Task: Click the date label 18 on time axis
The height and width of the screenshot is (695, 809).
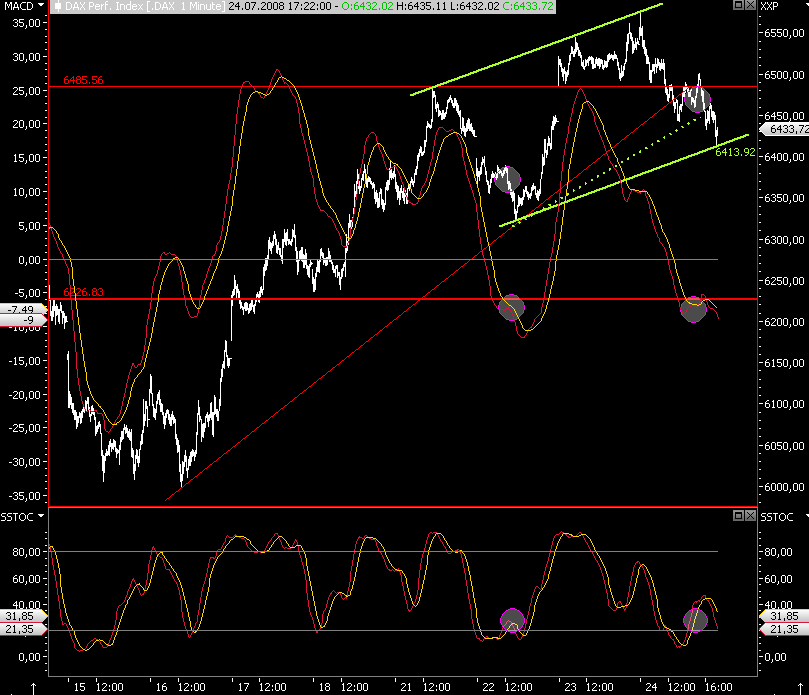Action: [x=325, y=687]
